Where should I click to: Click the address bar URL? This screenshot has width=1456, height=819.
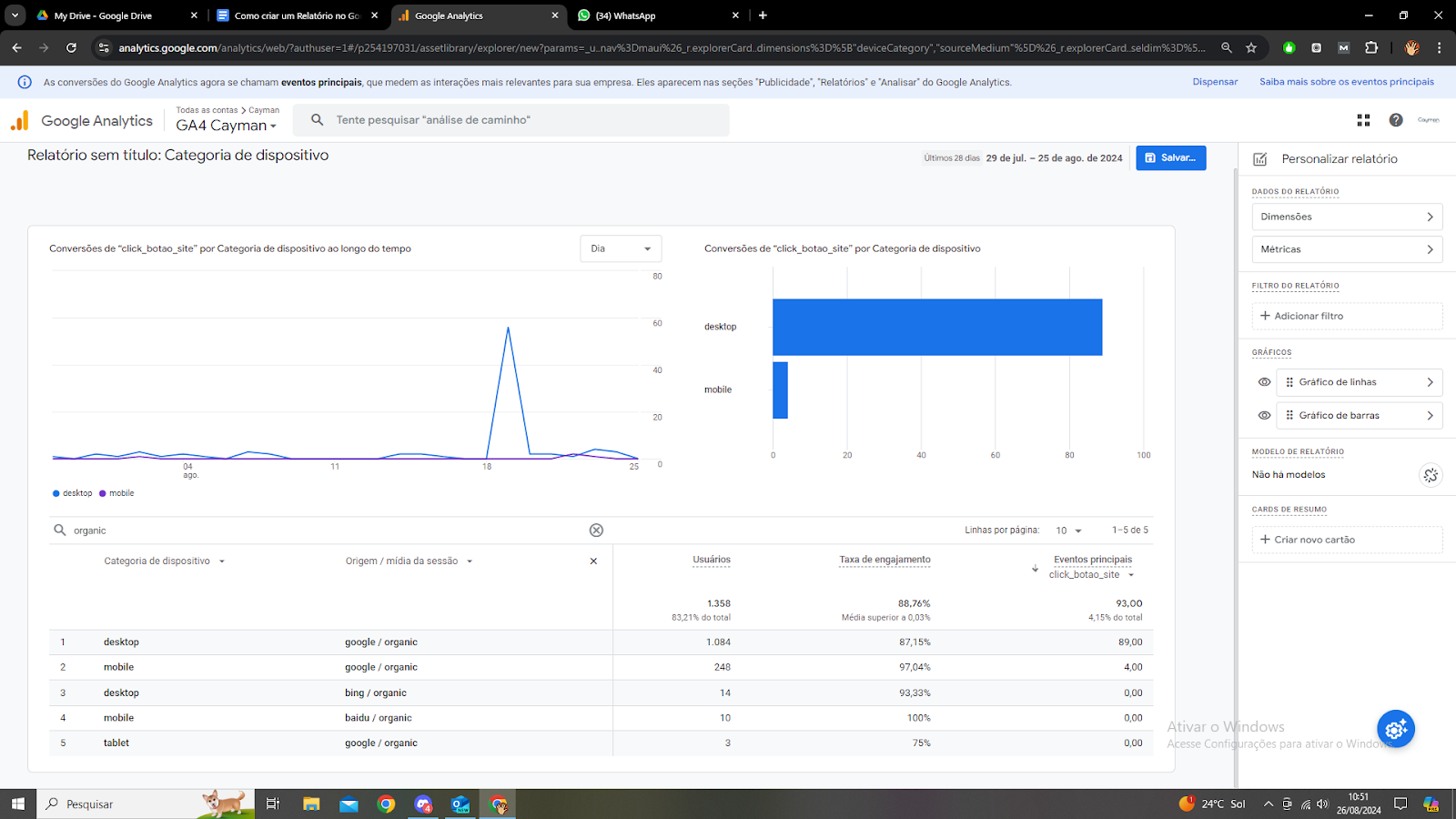click(662, 47)
